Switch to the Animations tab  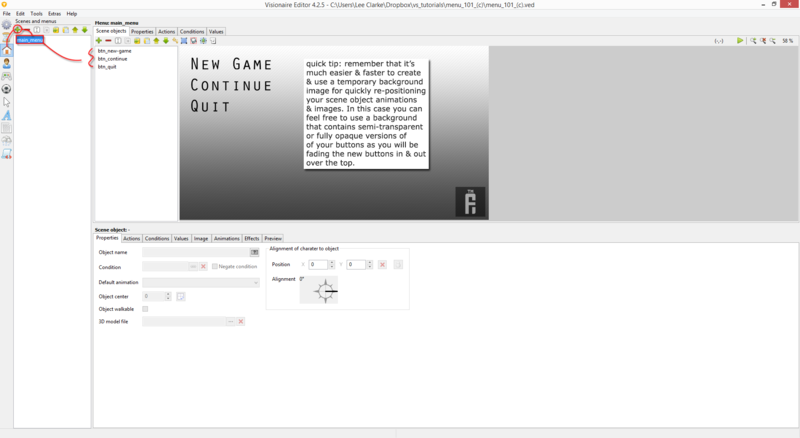227,238
